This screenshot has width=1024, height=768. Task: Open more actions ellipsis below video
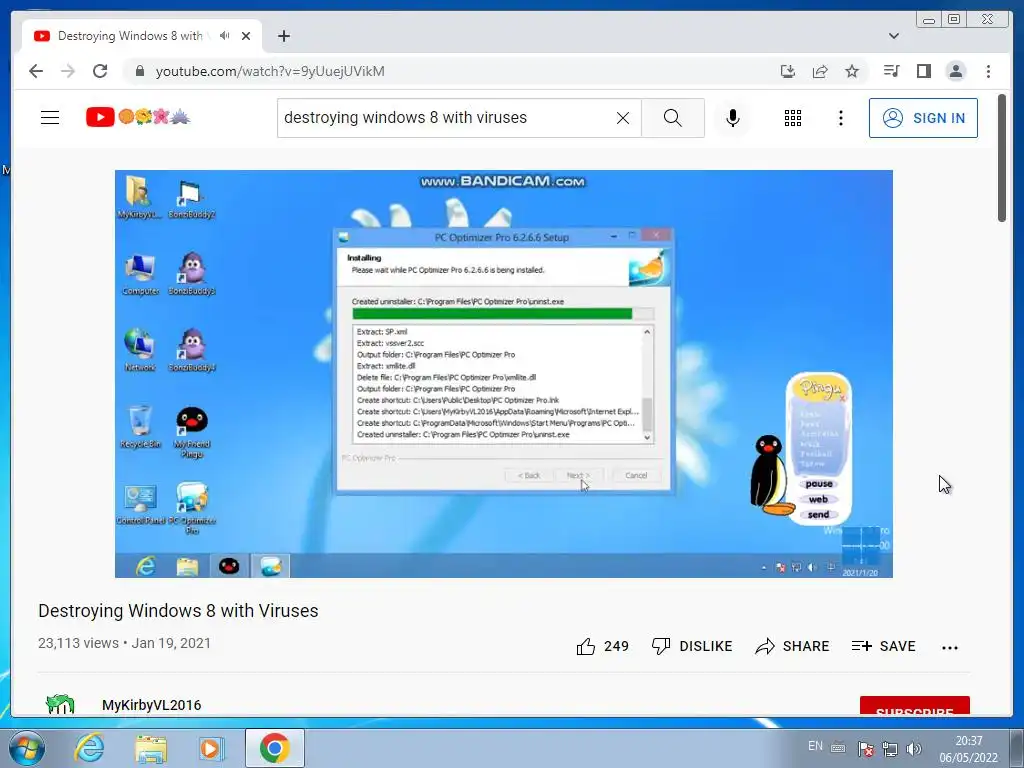click(950, 647)
